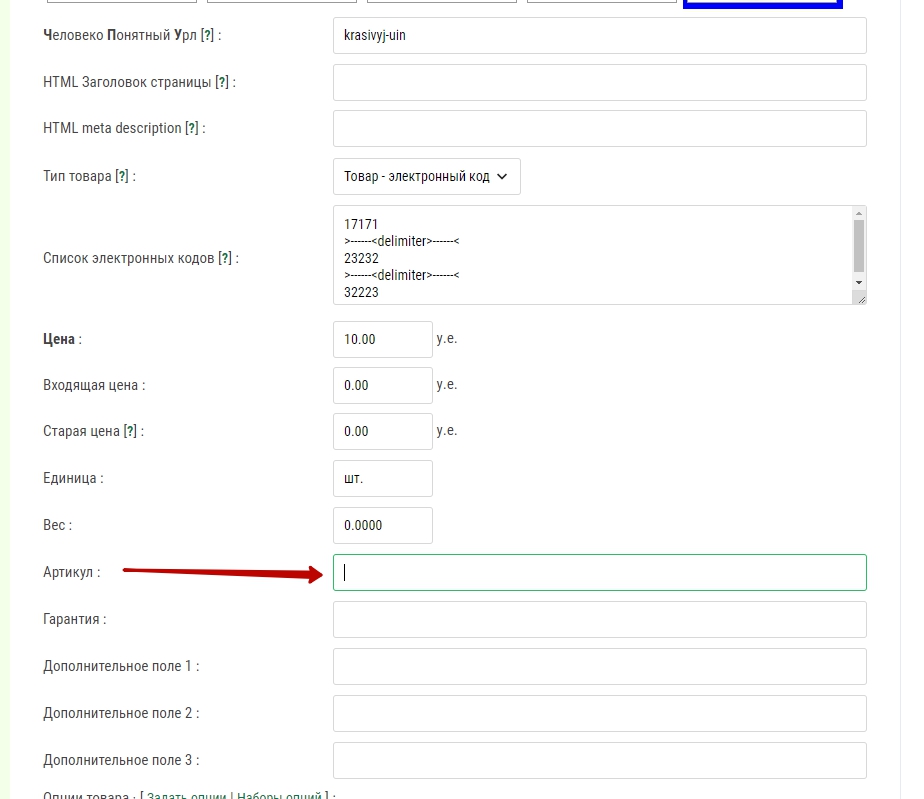Screen dimensions: 924x799
Task: Show the [?] hint for Старая цена
Action: (130, 432)
